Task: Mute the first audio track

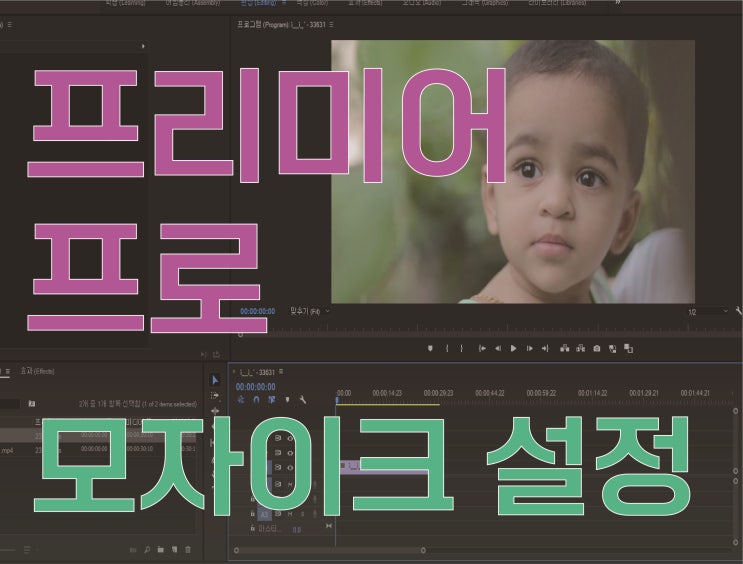Action: coord(290,484)
